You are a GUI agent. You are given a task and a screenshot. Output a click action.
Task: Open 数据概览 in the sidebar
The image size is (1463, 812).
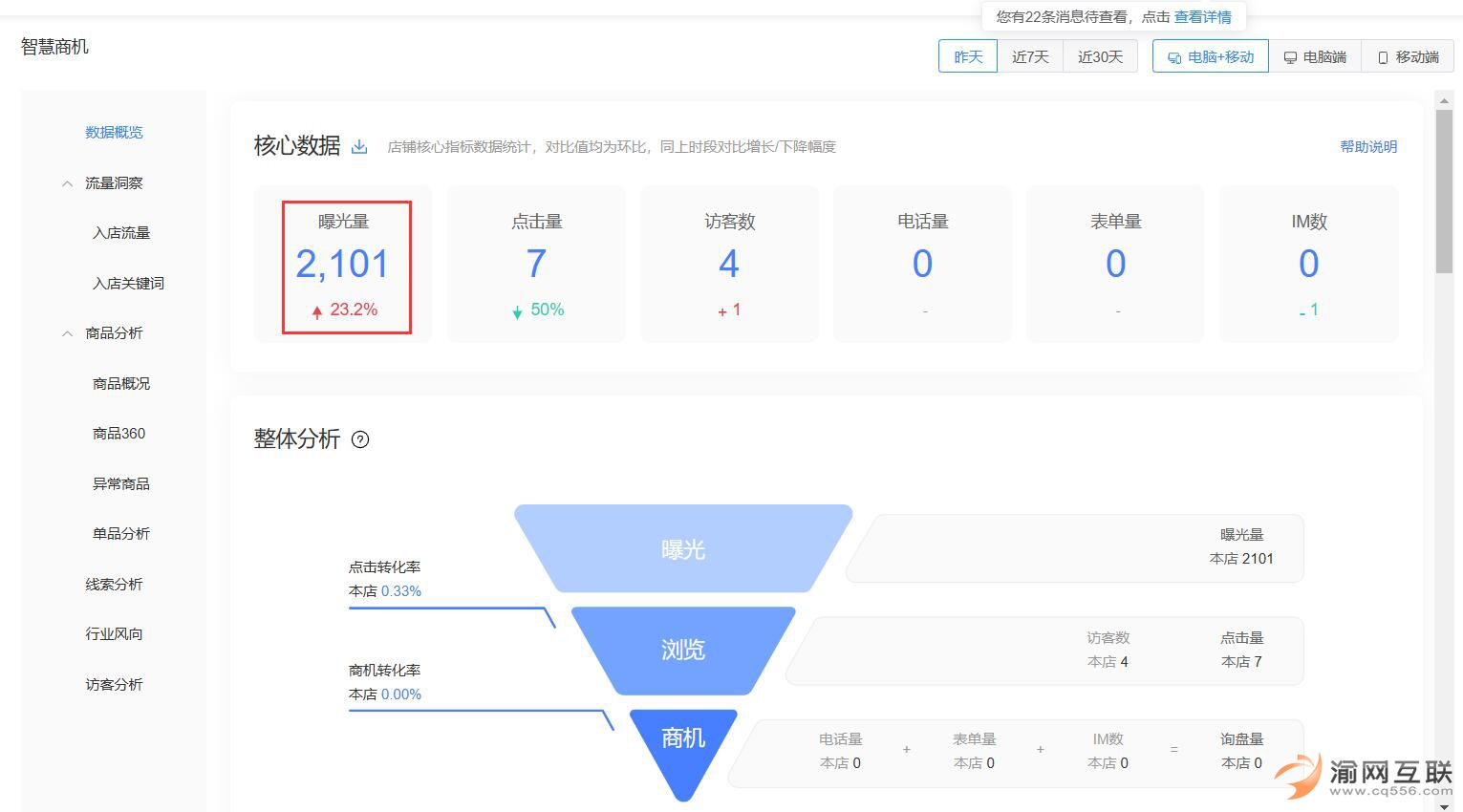click(x=114, y=132)
